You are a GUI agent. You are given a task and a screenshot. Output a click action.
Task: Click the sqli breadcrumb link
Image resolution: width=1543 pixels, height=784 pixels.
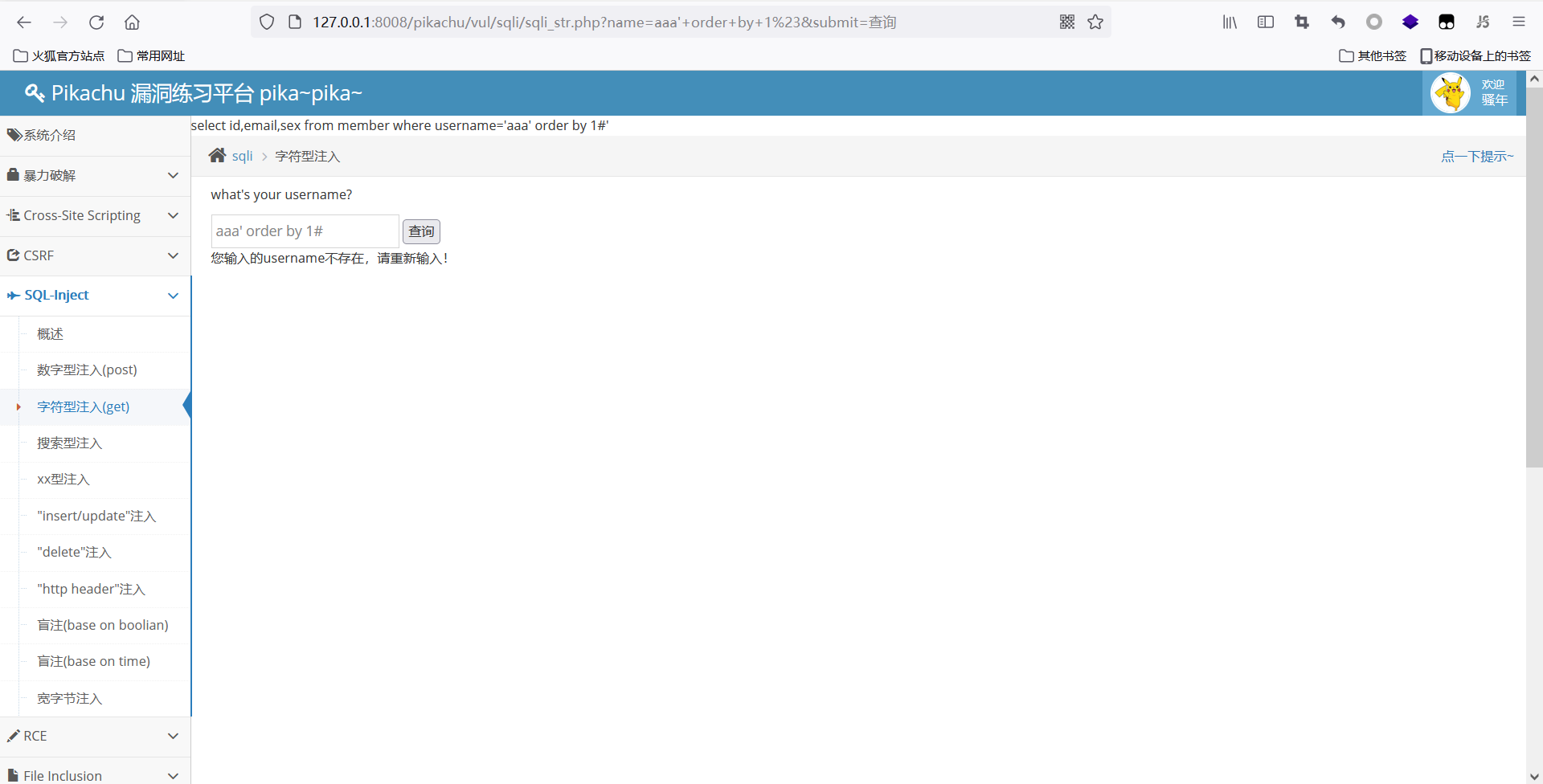[x=242, y=157]
